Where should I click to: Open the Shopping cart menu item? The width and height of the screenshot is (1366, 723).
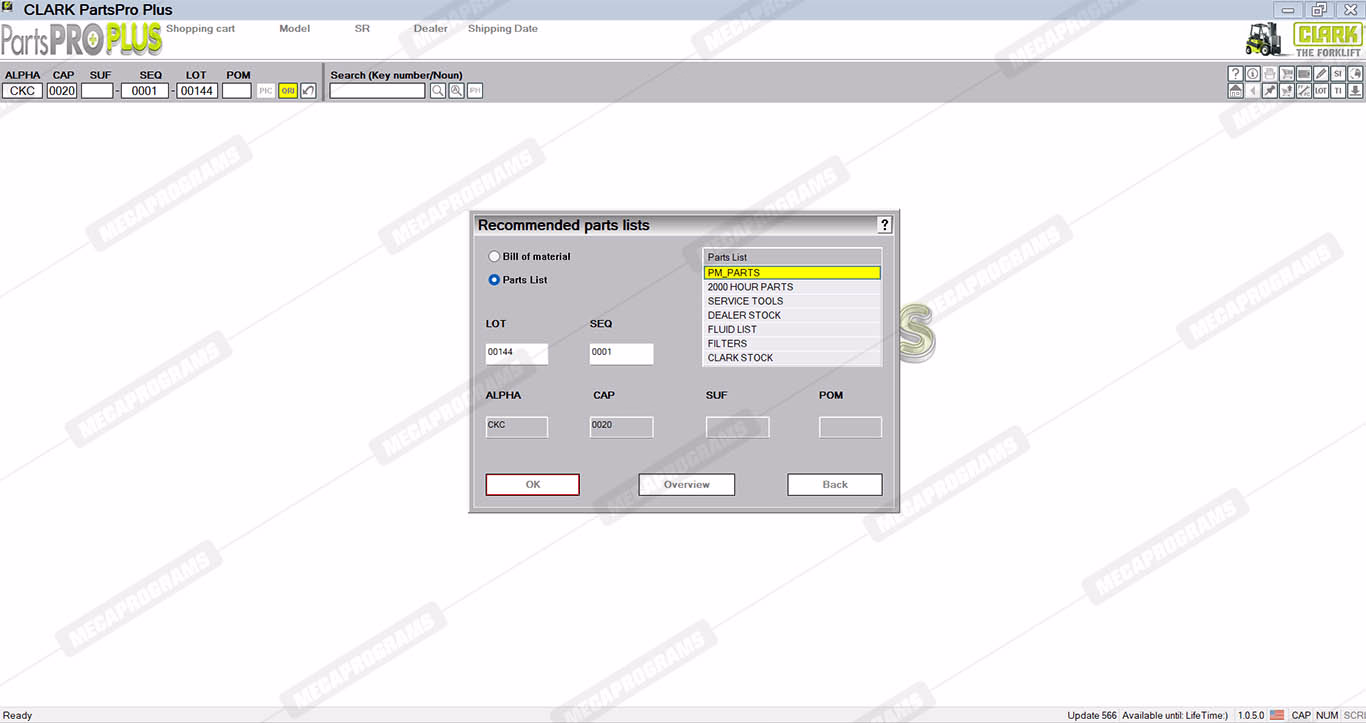200,29
